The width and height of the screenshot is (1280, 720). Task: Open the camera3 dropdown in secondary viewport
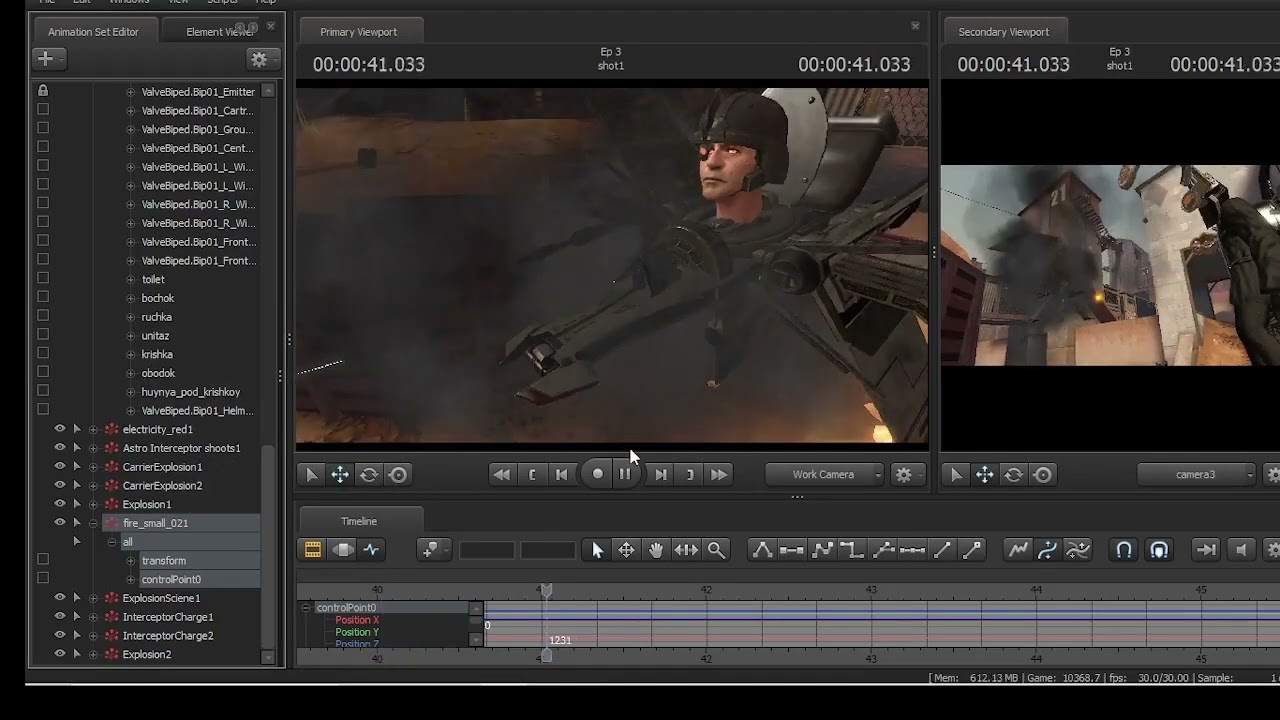tap(1196, 475)
